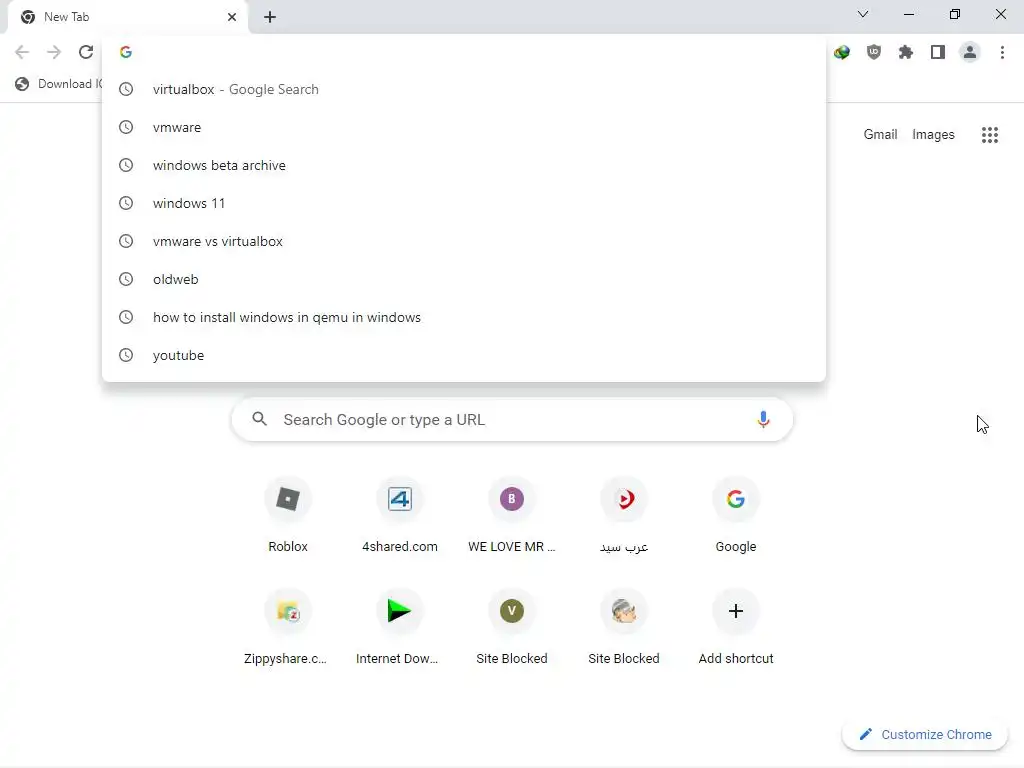Focus the Search Google or type a URL box

[x=512, y=419]
